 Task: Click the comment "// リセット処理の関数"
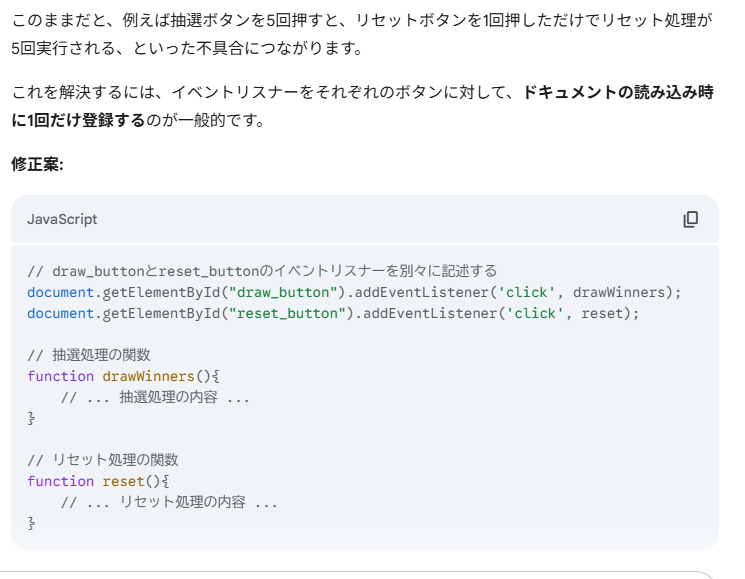click(x=103, y=460)
